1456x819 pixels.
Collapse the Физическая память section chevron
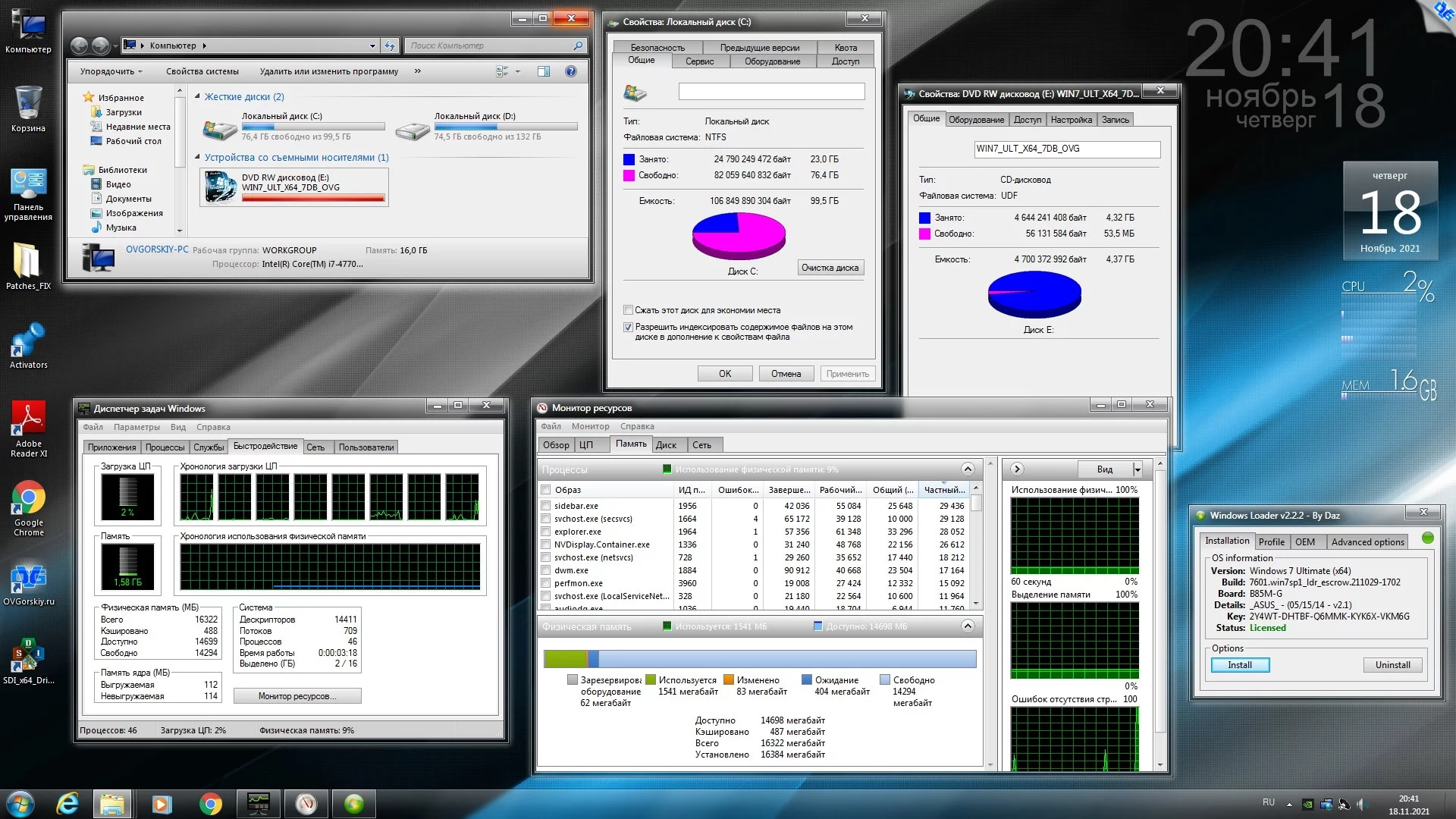coord(968,626)
